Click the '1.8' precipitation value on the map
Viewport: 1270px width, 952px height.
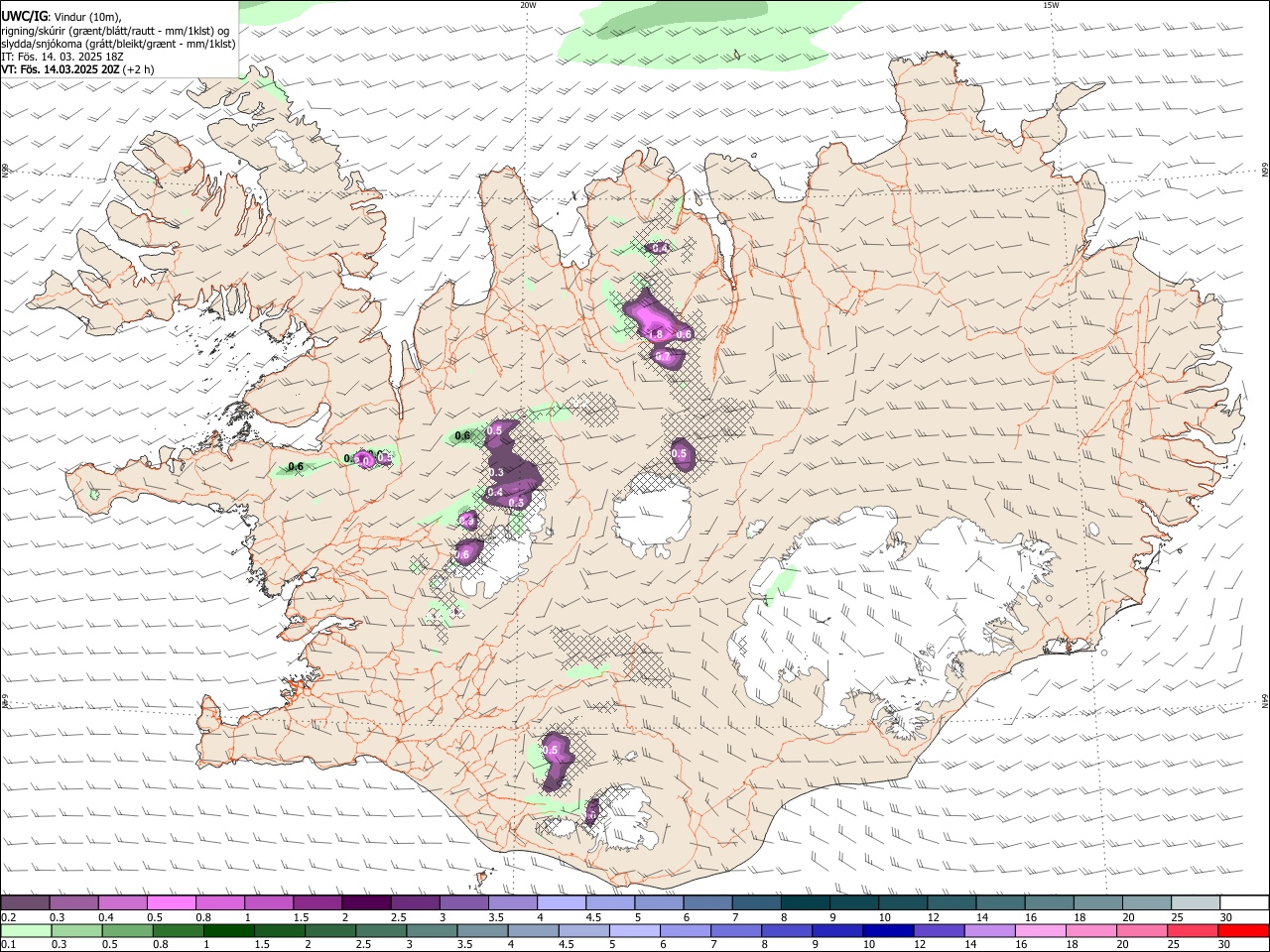tap(655, 335)
